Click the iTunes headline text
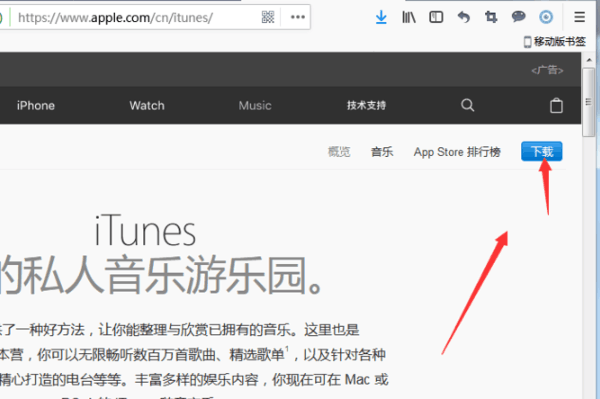Viewport: 600px width, 399px height. pos(145,231)
